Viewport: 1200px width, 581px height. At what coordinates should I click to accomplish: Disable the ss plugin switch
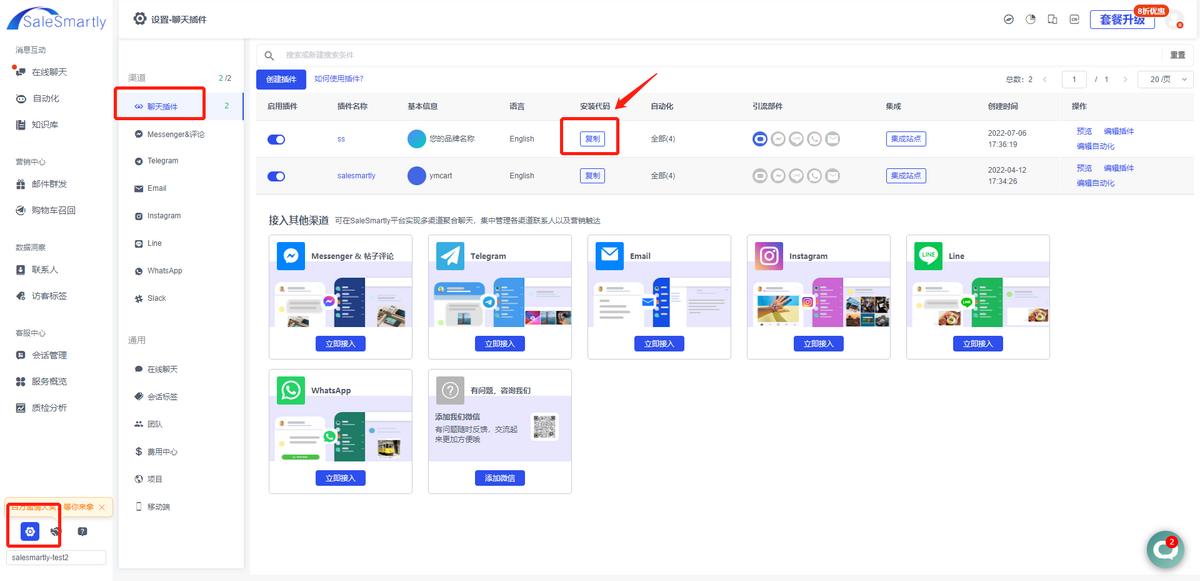(275, 139)
